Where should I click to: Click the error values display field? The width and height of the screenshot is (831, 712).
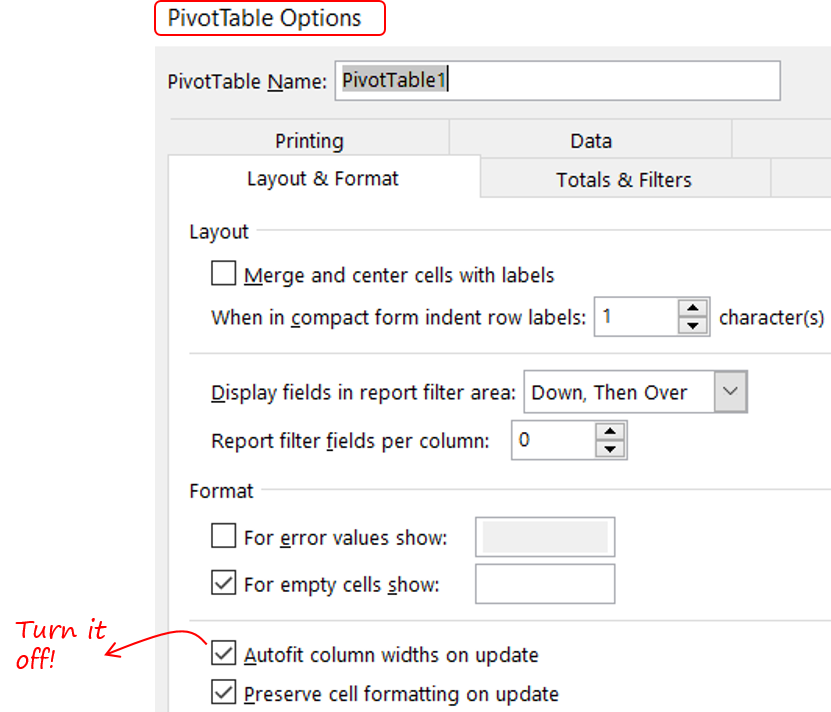coord(544,537)
